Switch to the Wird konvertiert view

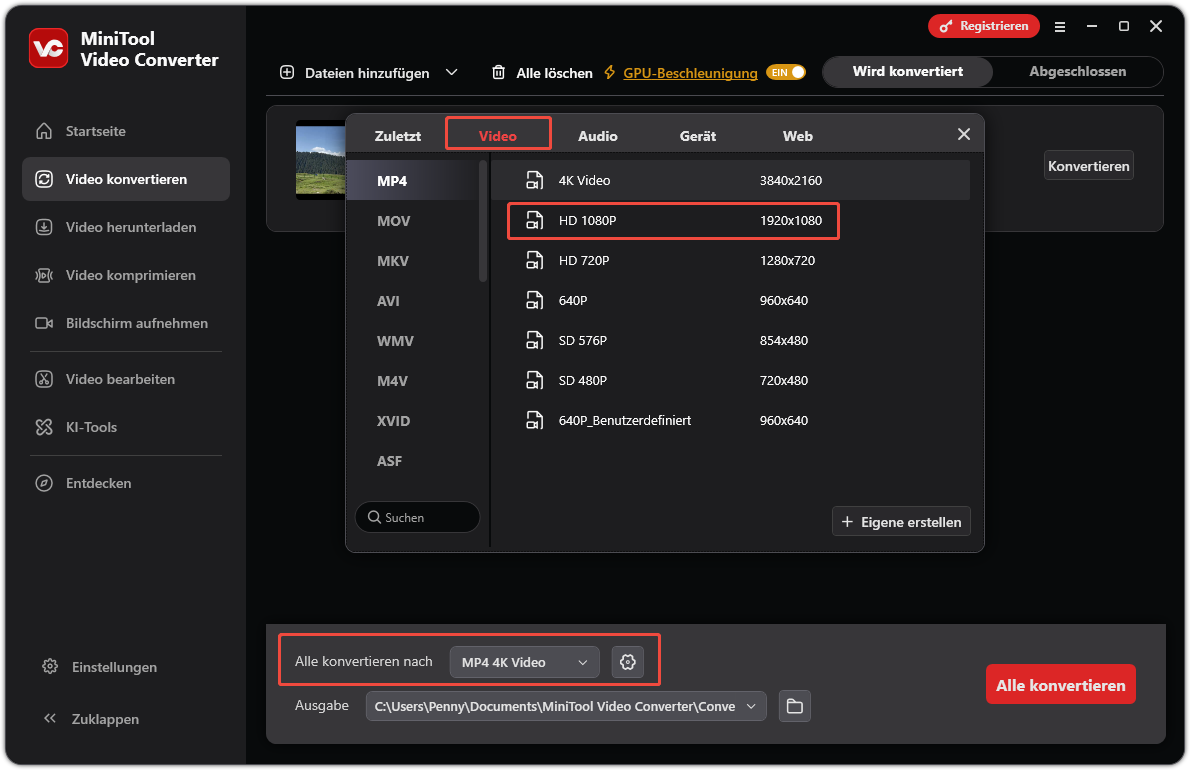[908, 71]
